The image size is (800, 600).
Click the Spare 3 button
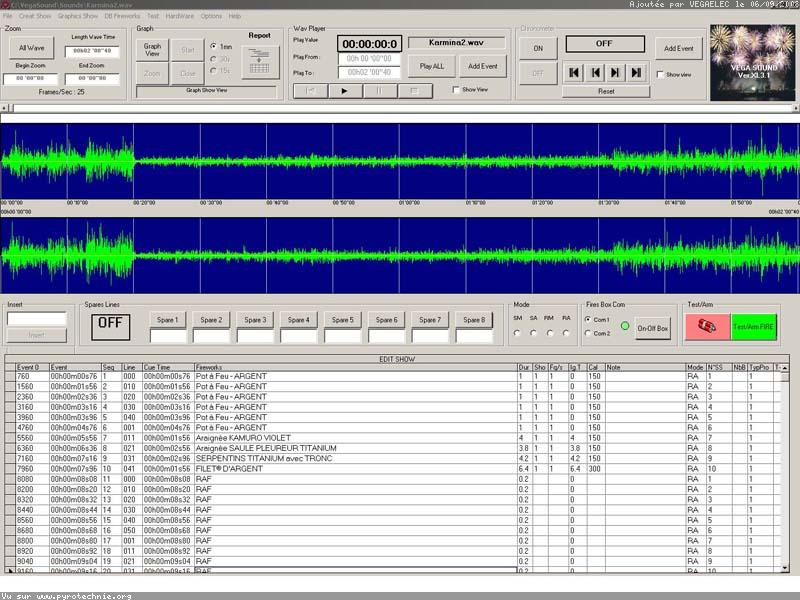point(255,320)
